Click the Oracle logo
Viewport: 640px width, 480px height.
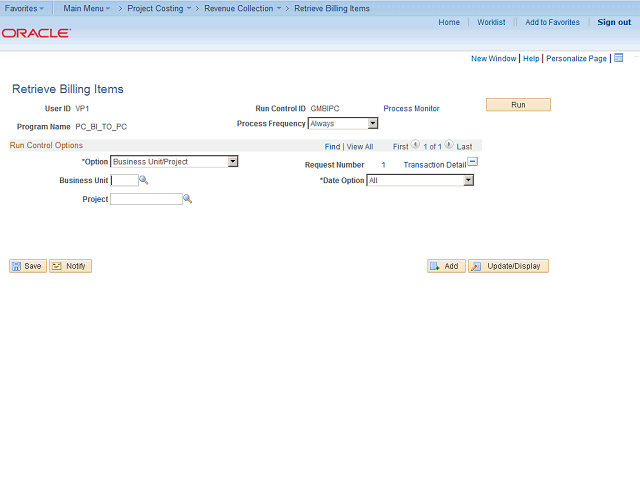point(36,33)
